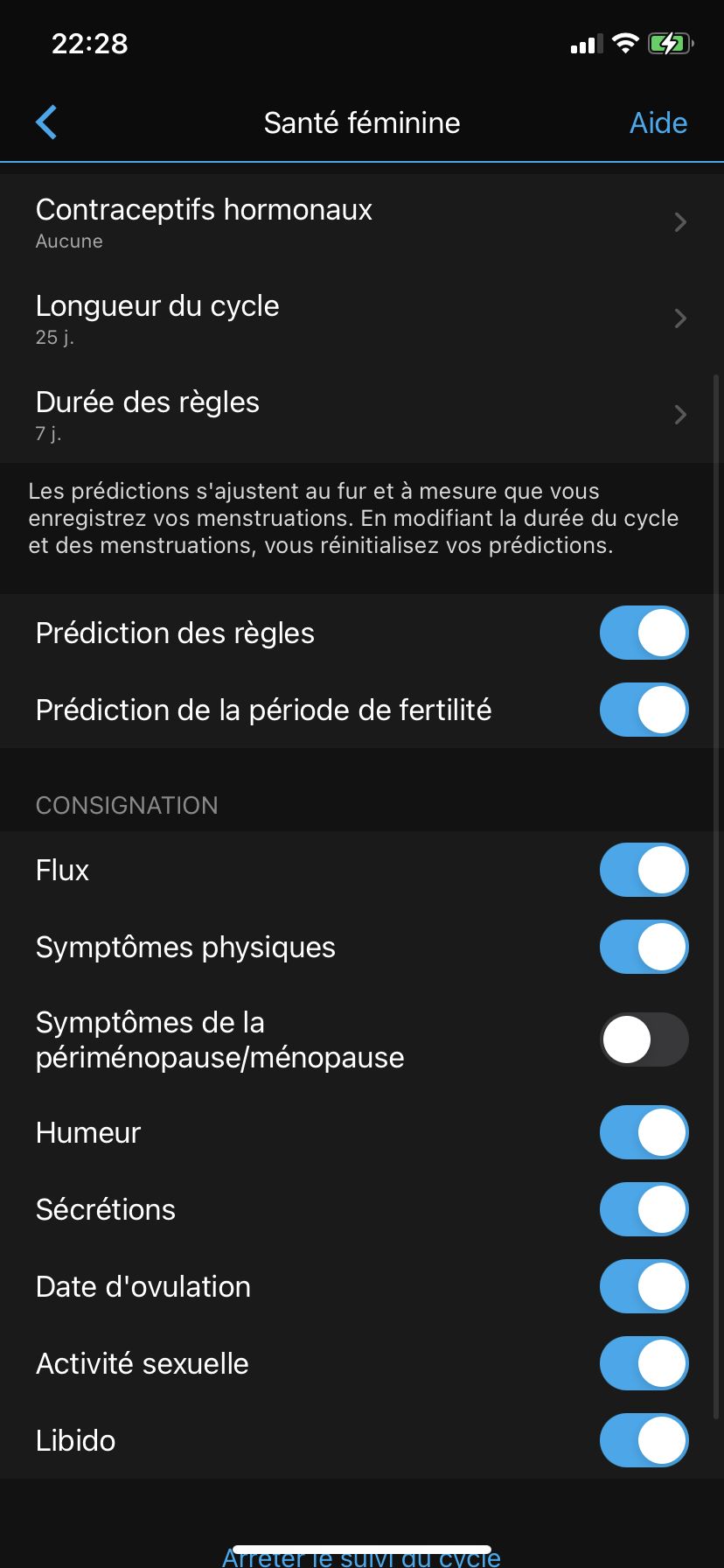The image size is (724, 1568).
Task: Tap the Wi-Fi status icon
Action: pos(625,43)
